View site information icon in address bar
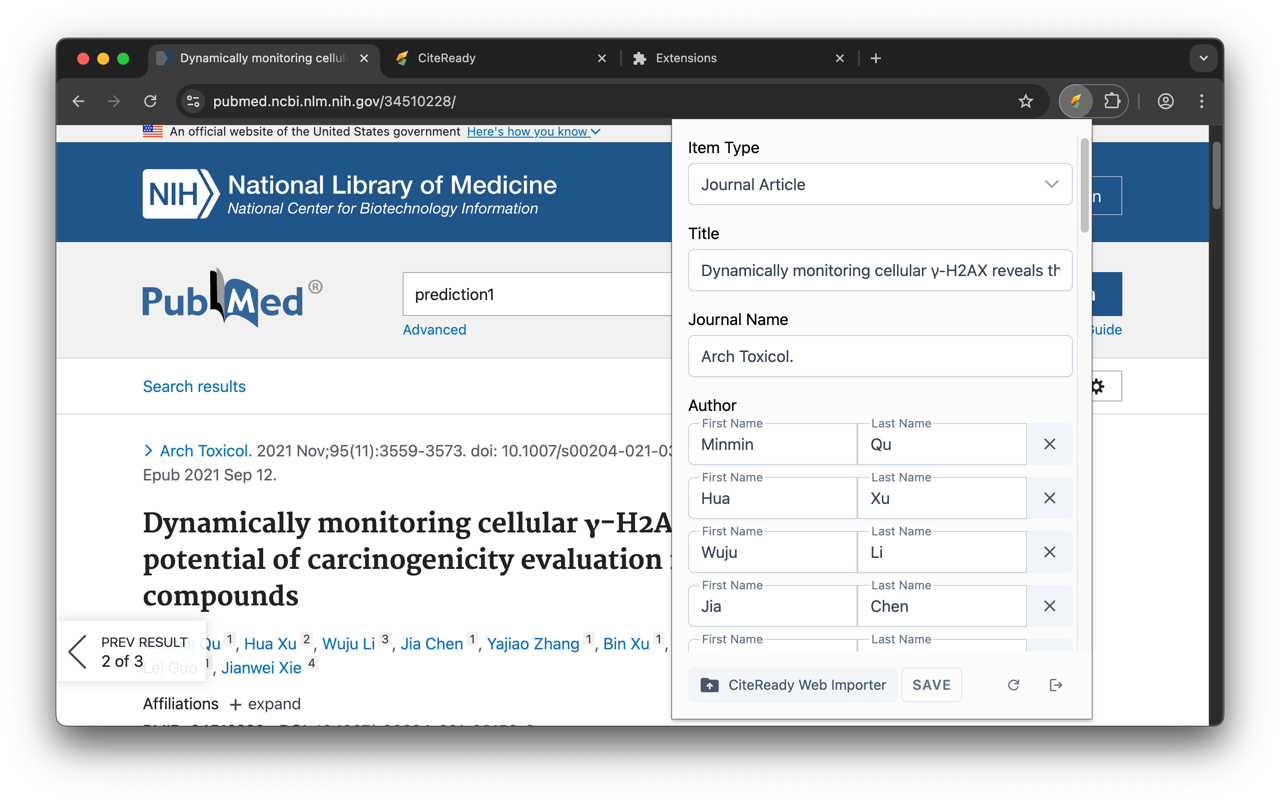1280x800 pixels. 193,101
